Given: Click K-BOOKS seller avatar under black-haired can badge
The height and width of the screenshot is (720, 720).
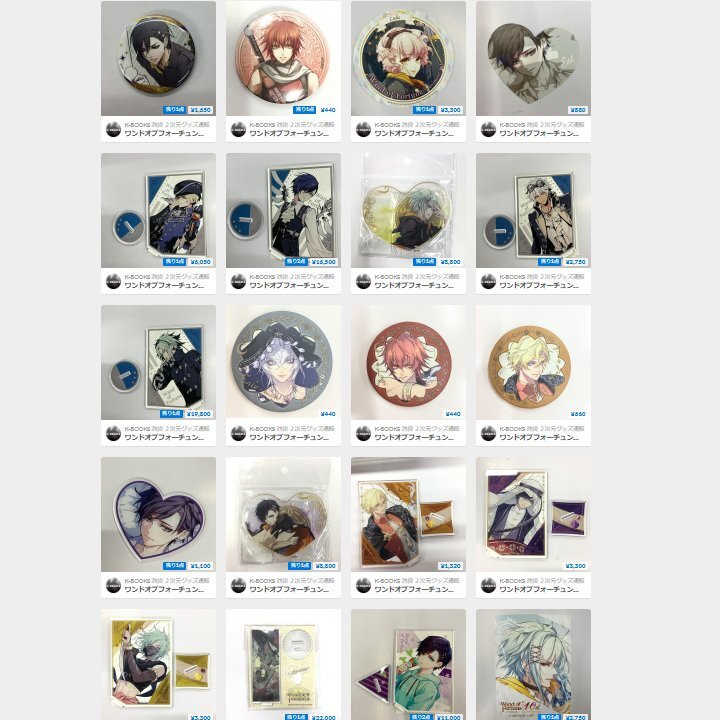Looking at the screenshot, I should pos(113,129).
